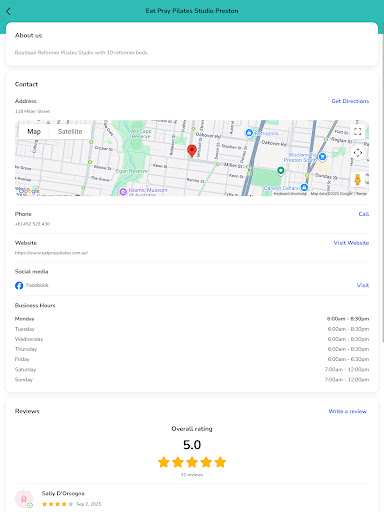Open Write a review
The image size is (384, 512).
pos(348,411)
